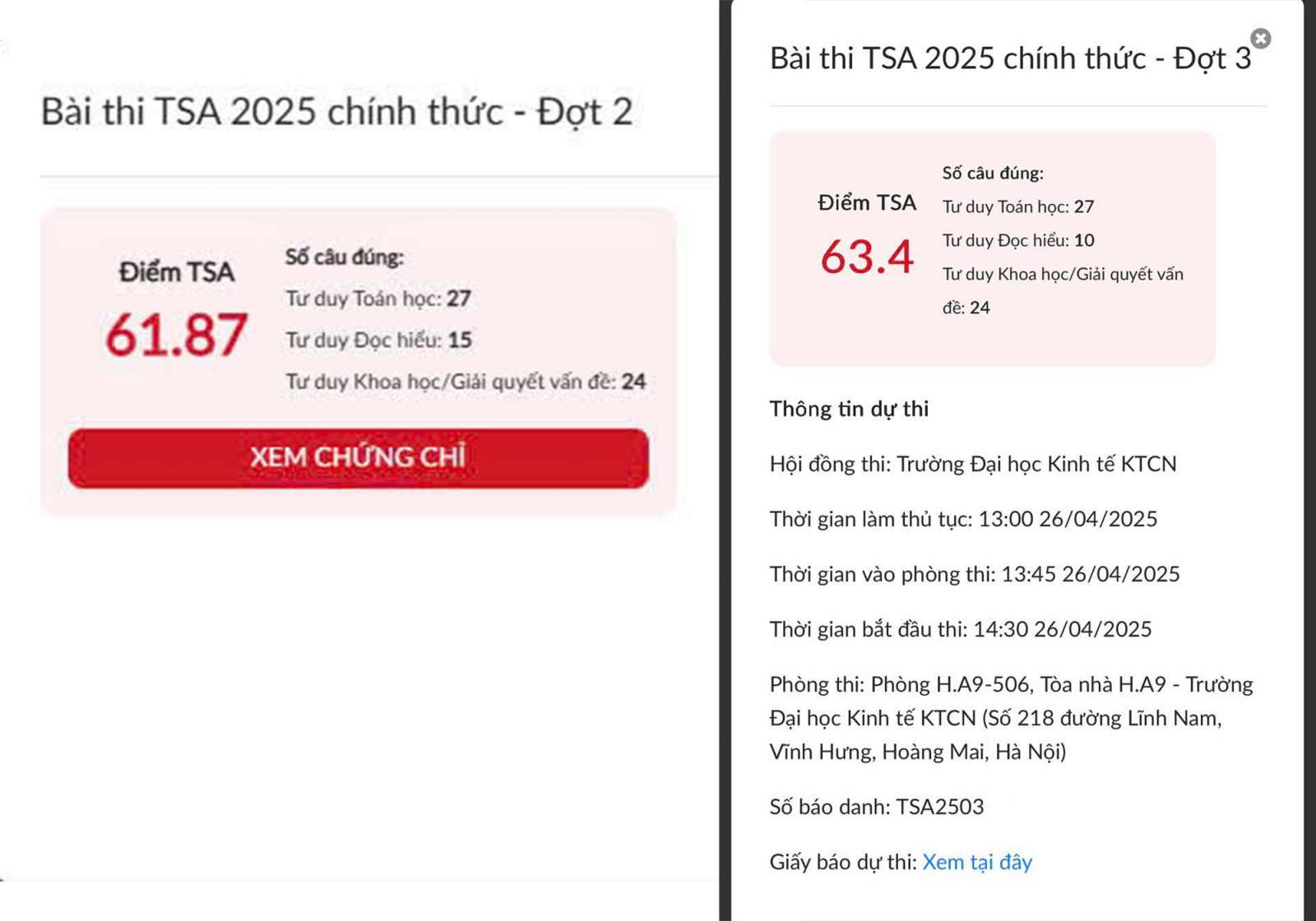The width and height of the screenshot is (1316, 921).
Task: Close the Đợt 3 result popup
Action: pos(1260,38)
